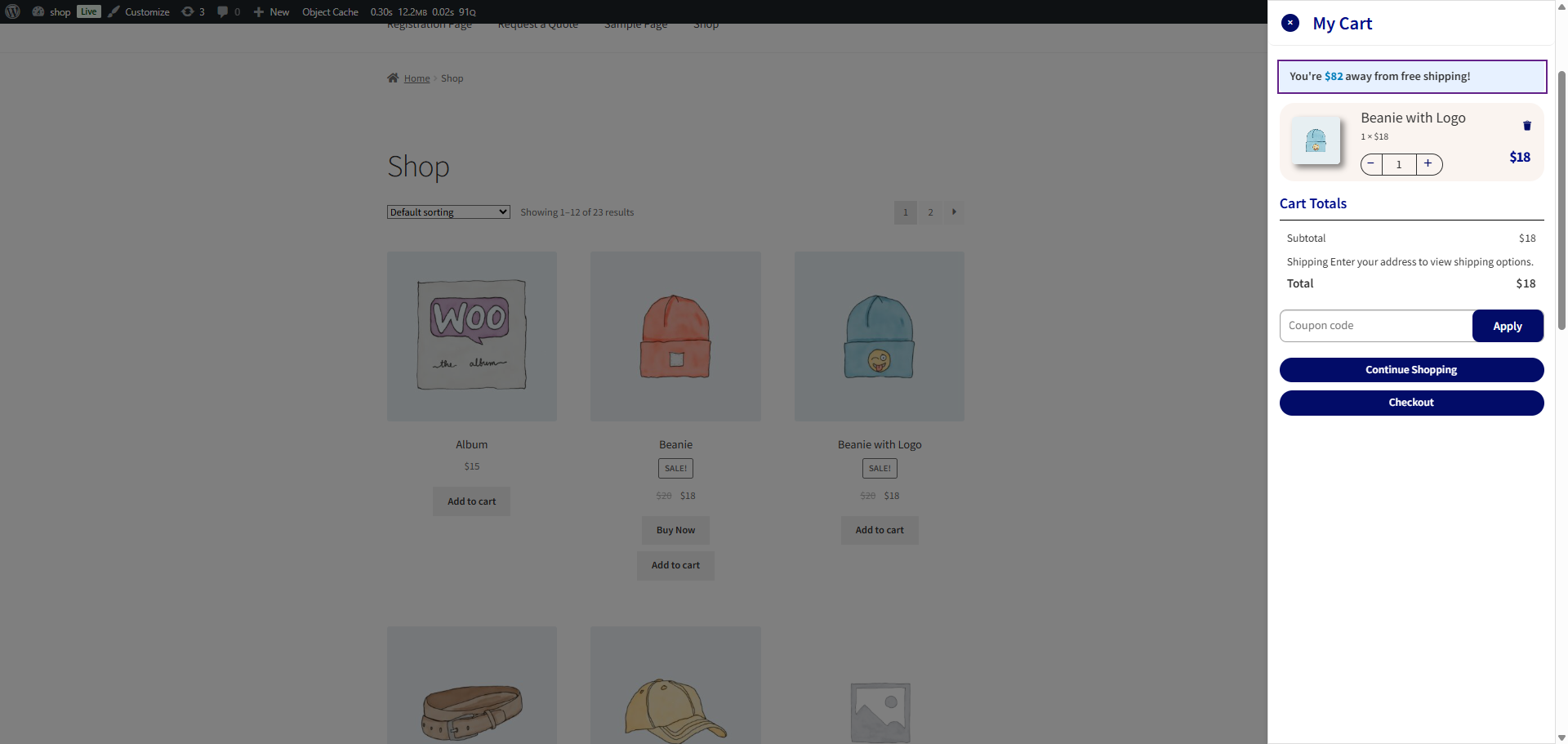Viewport: 1568px width, 744px height.
Task: Click the Sample Page menu item
Action: pyautogui.click(x=635, y=24)
